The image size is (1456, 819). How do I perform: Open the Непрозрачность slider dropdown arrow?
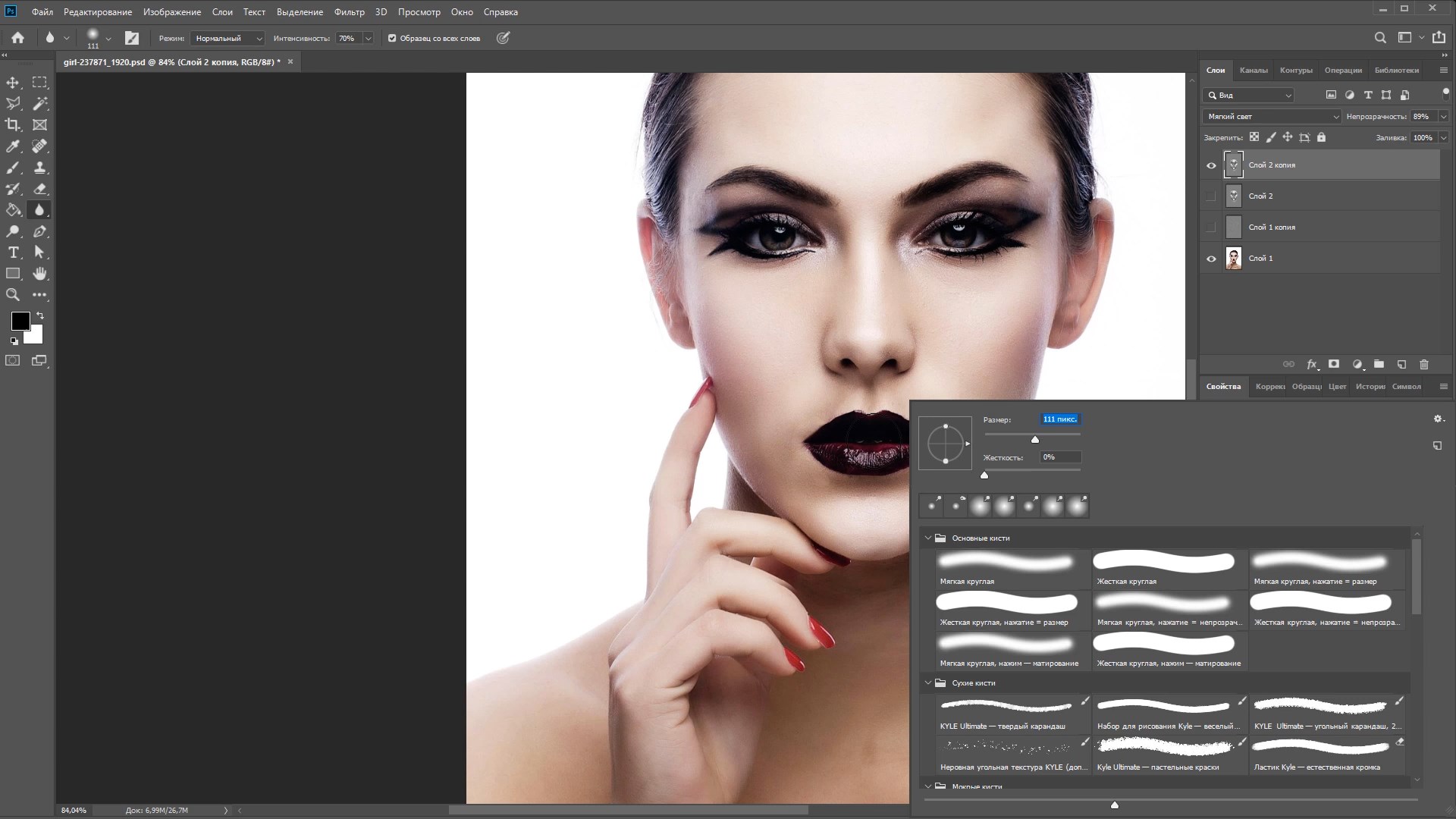click(x=1443, y=117)
